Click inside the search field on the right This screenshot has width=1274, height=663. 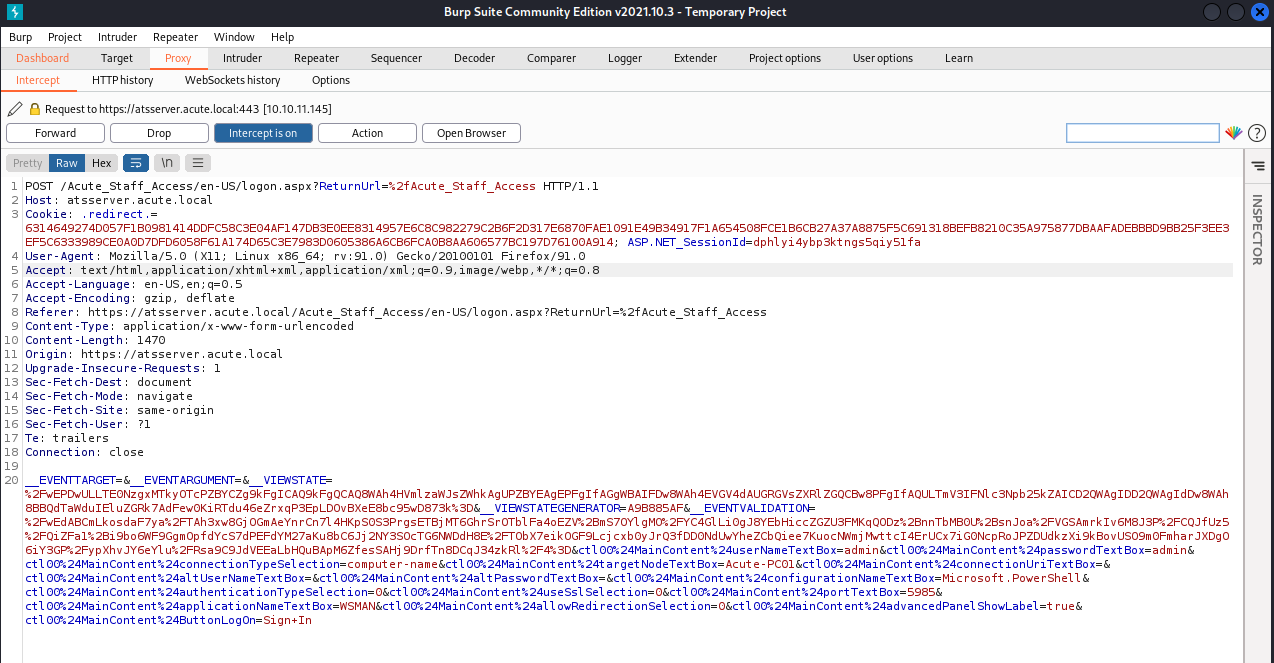point(1142,132)
